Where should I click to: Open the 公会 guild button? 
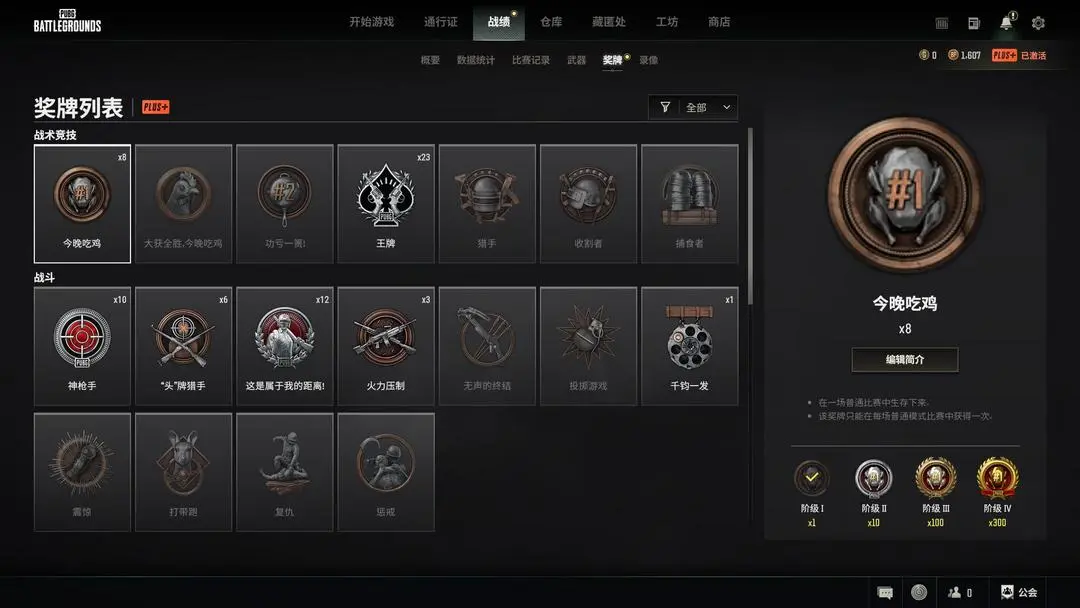(x=1019, y=592)
